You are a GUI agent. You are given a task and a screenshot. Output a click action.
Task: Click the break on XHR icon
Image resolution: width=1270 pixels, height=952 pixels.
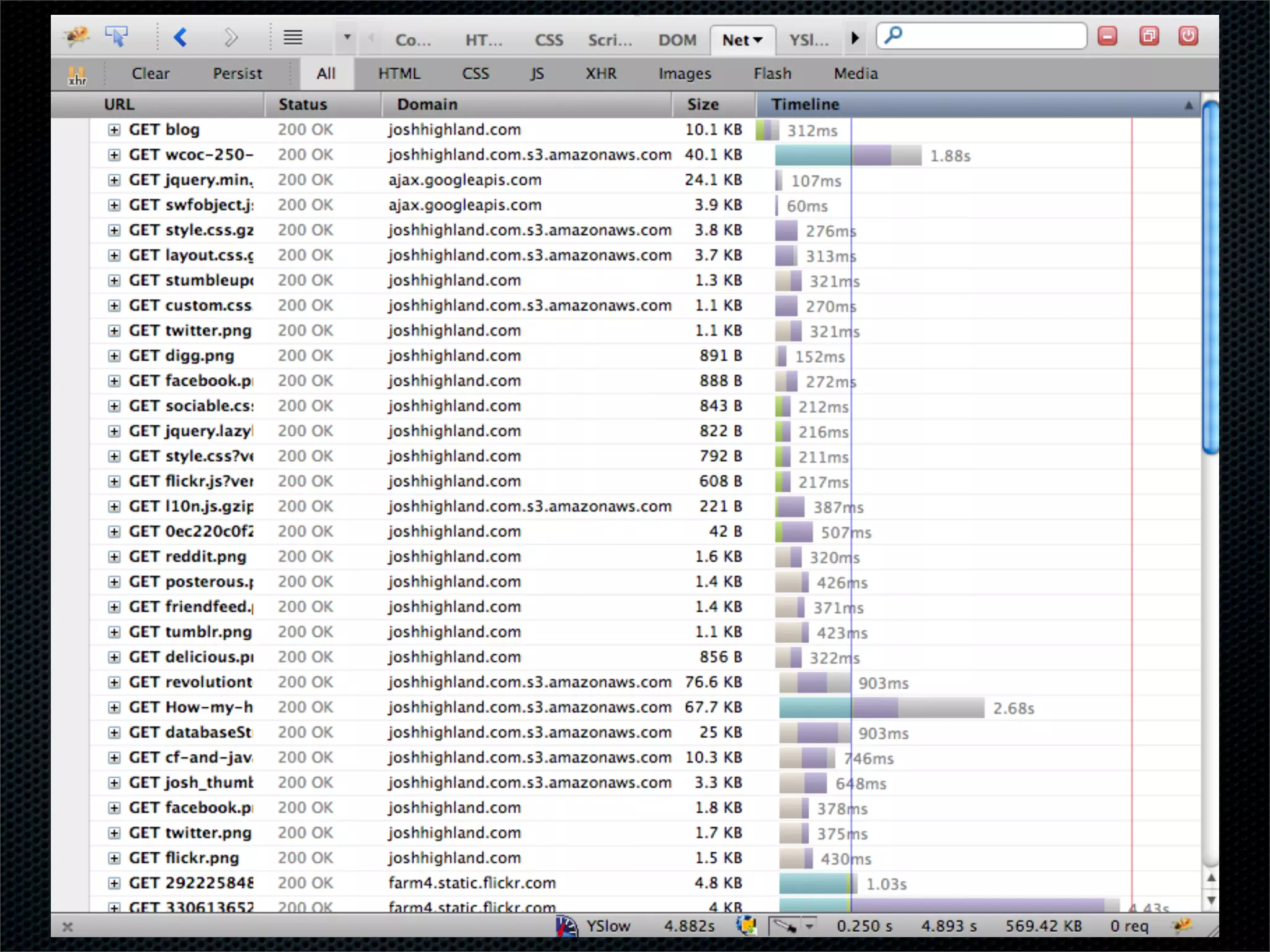77,75
